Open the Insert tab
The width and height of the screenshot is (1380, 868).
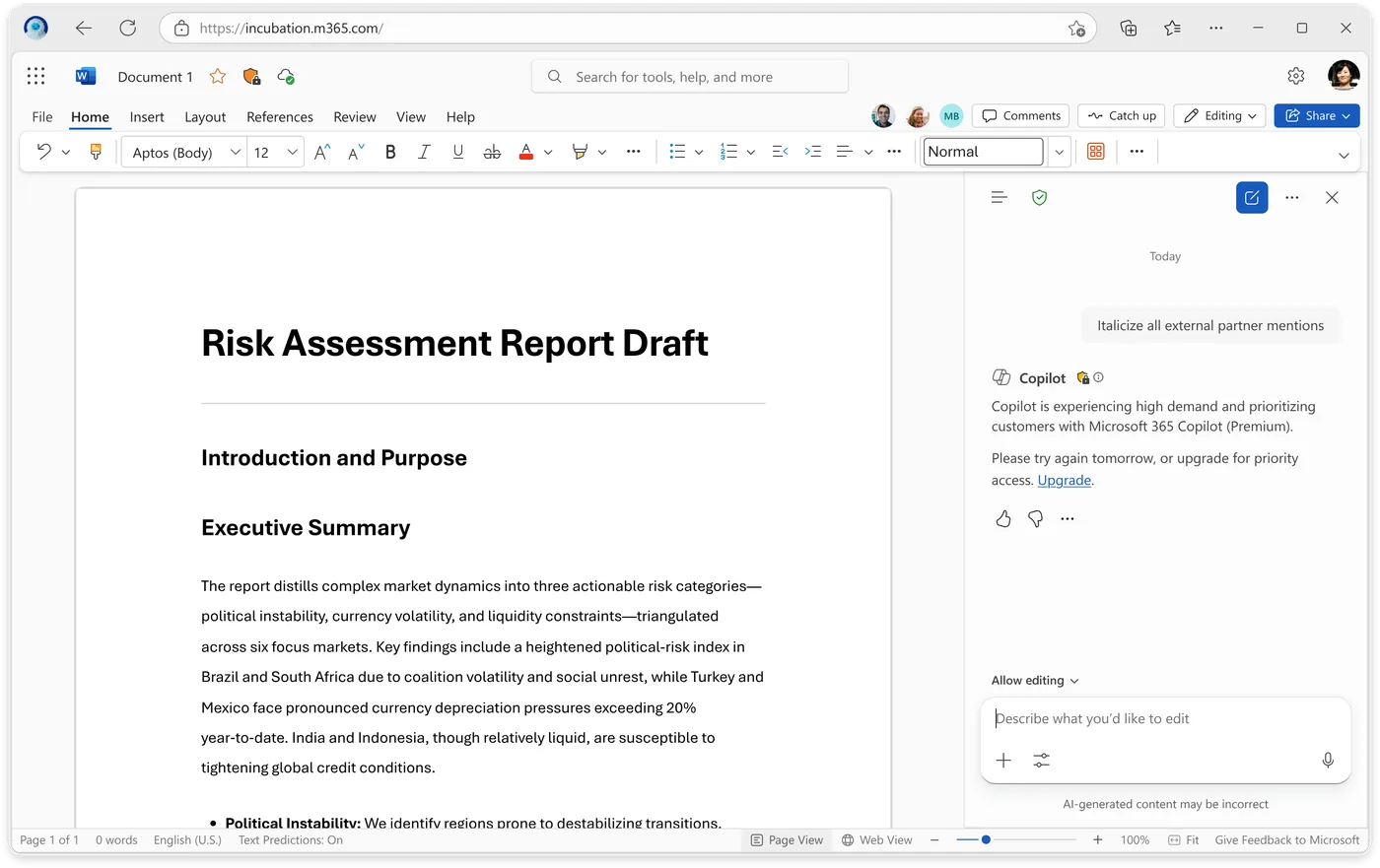coord(147,116)
